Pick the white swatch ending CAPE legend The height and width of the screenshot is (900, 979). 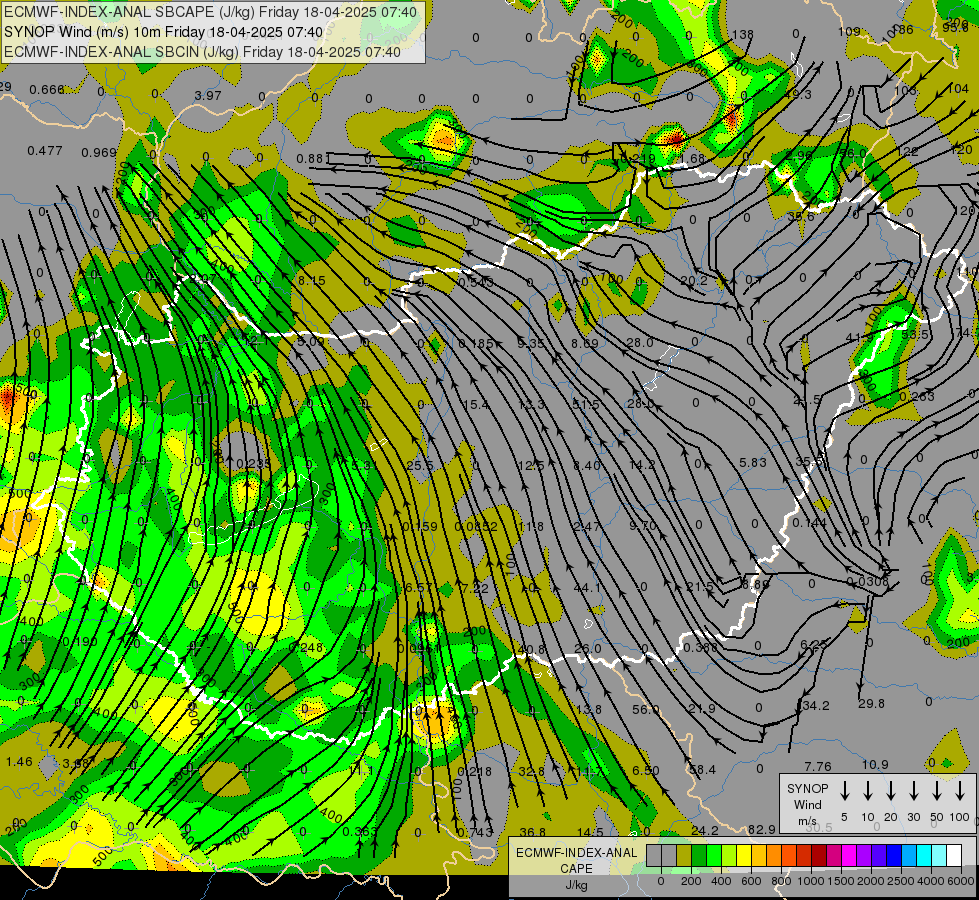[953, 856]
